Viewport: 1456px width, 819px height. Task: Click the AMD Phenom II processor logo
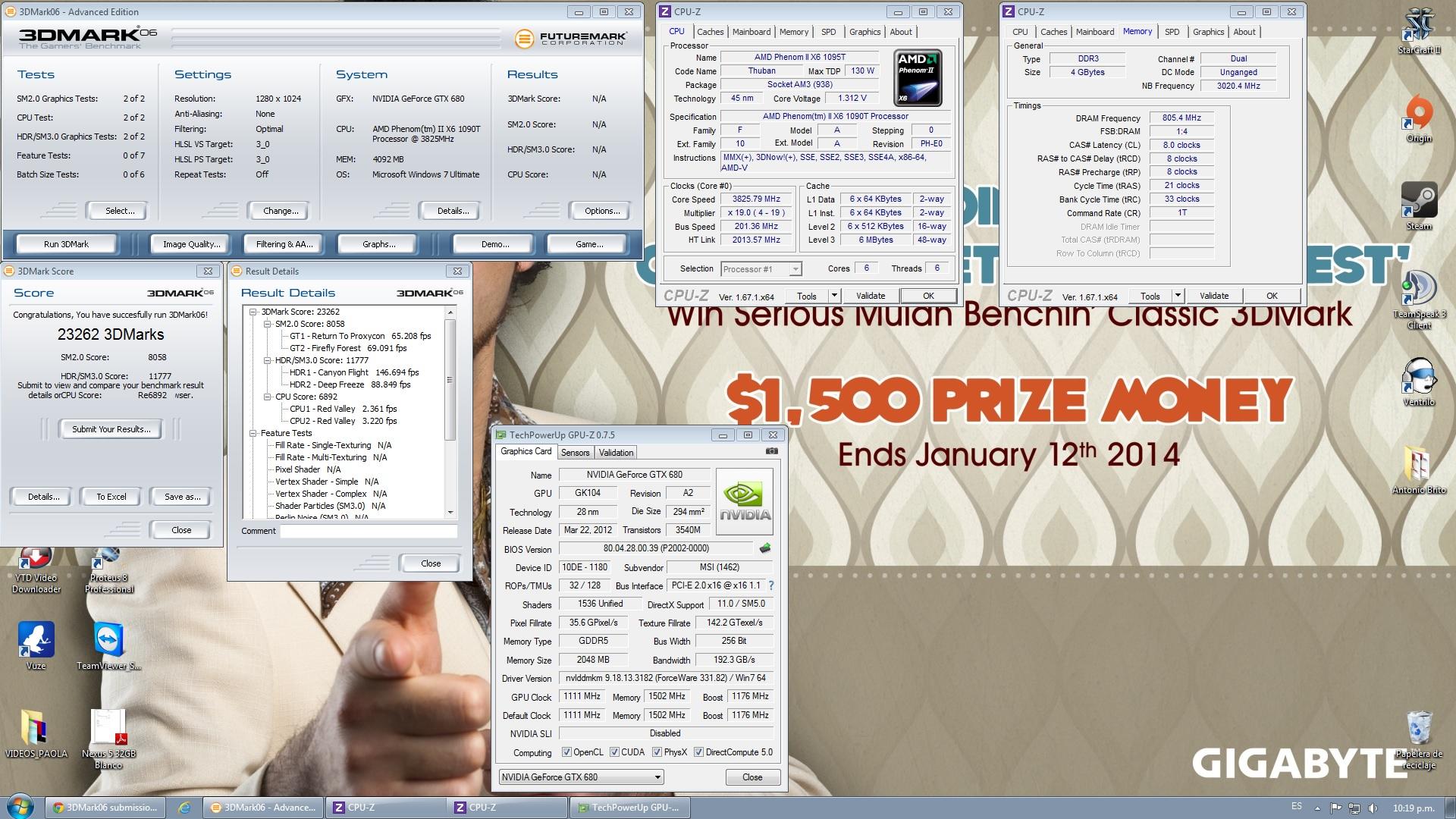(918, 77)
